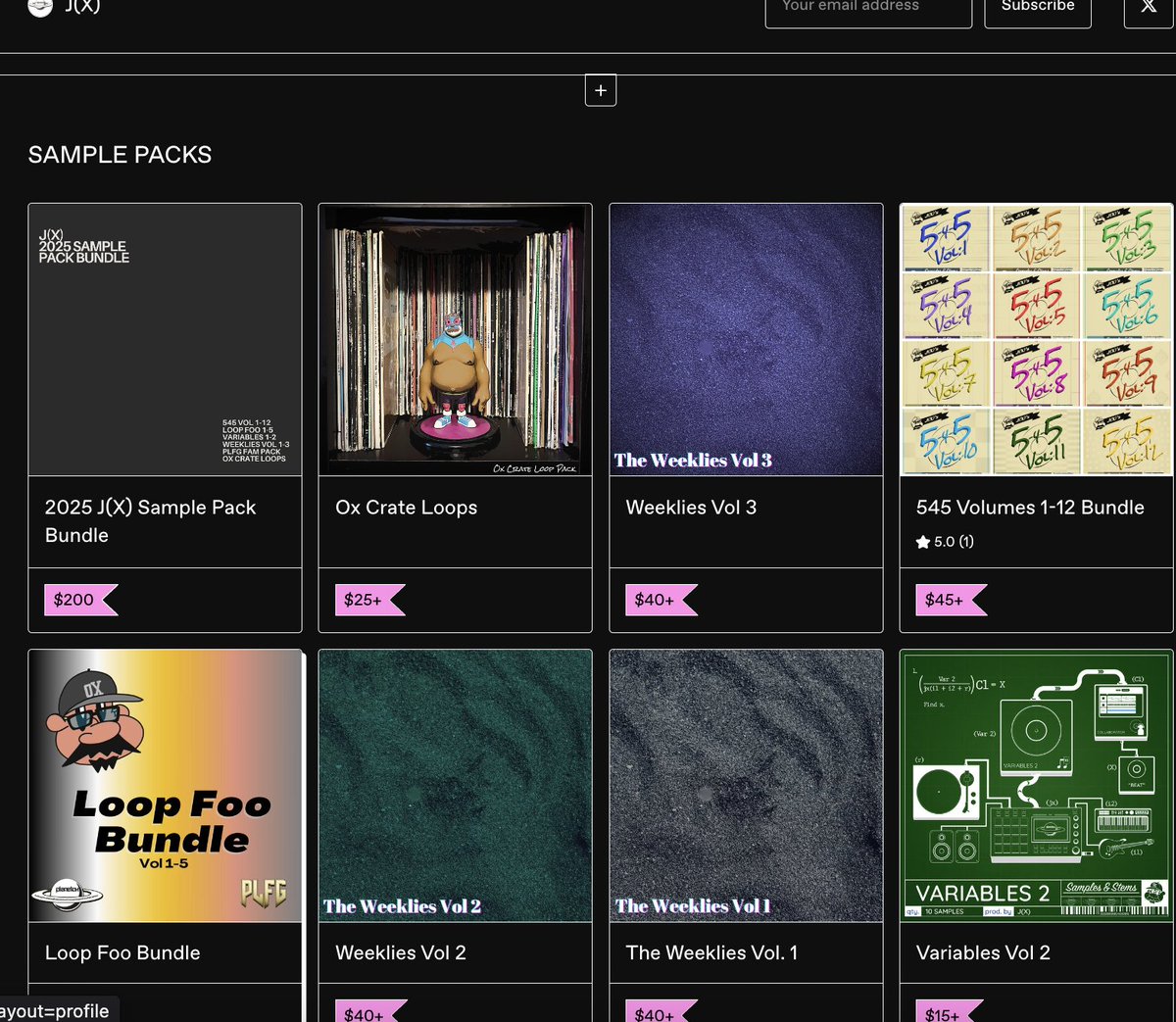Open the Weeklies Vol 3 cover image

746,340
